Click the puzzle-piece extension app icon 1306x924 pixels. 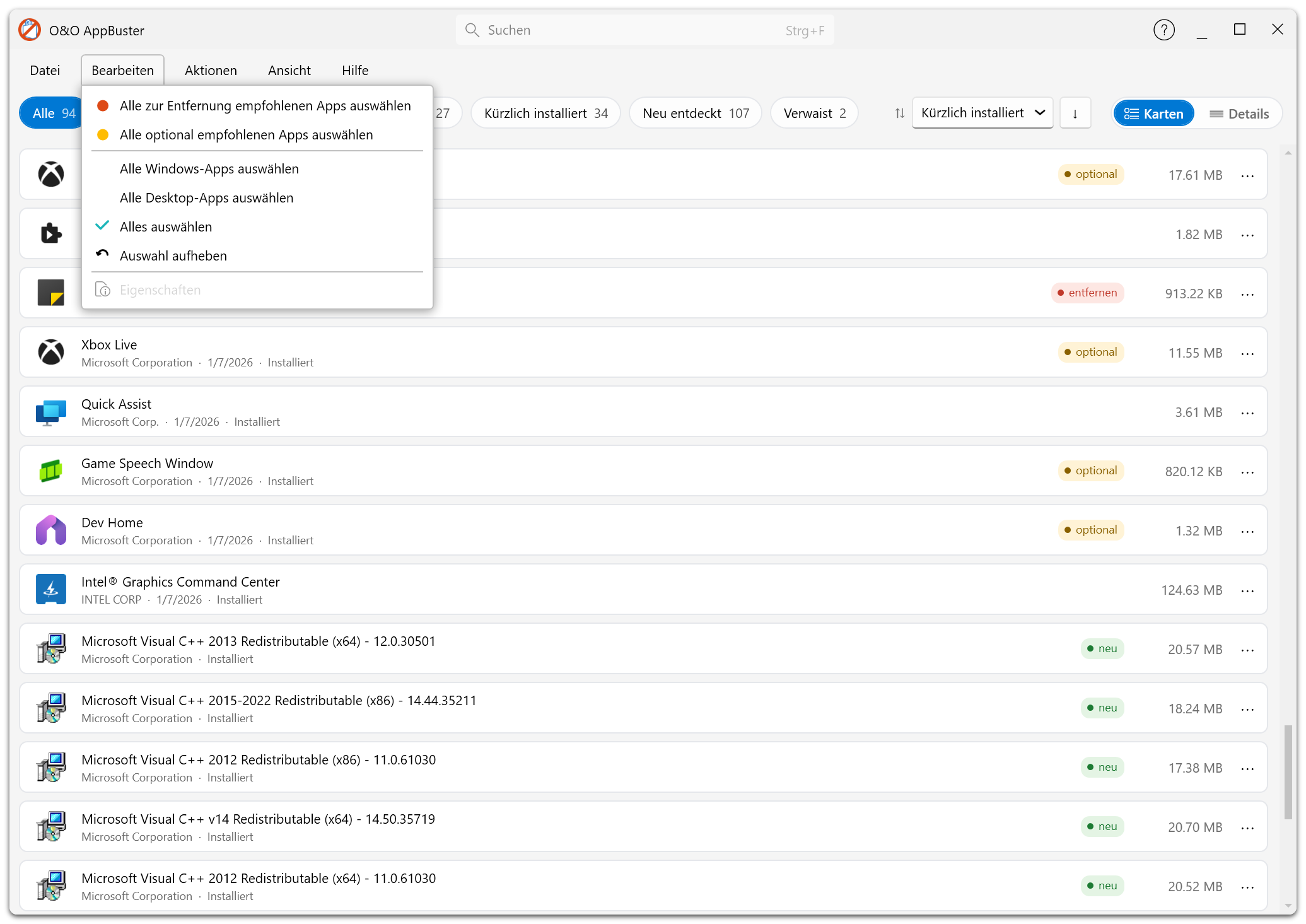pyautogui.click(x=51, y=233)
